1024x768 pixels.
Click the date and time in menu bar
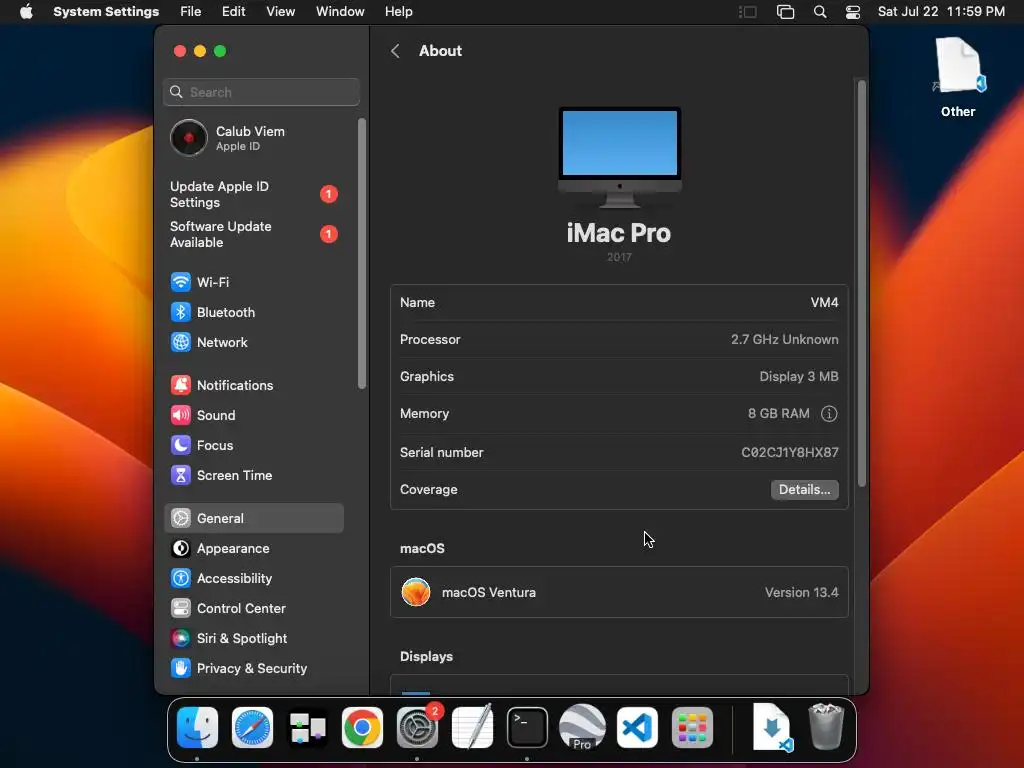pyautogui.click(x=941, y=12)
